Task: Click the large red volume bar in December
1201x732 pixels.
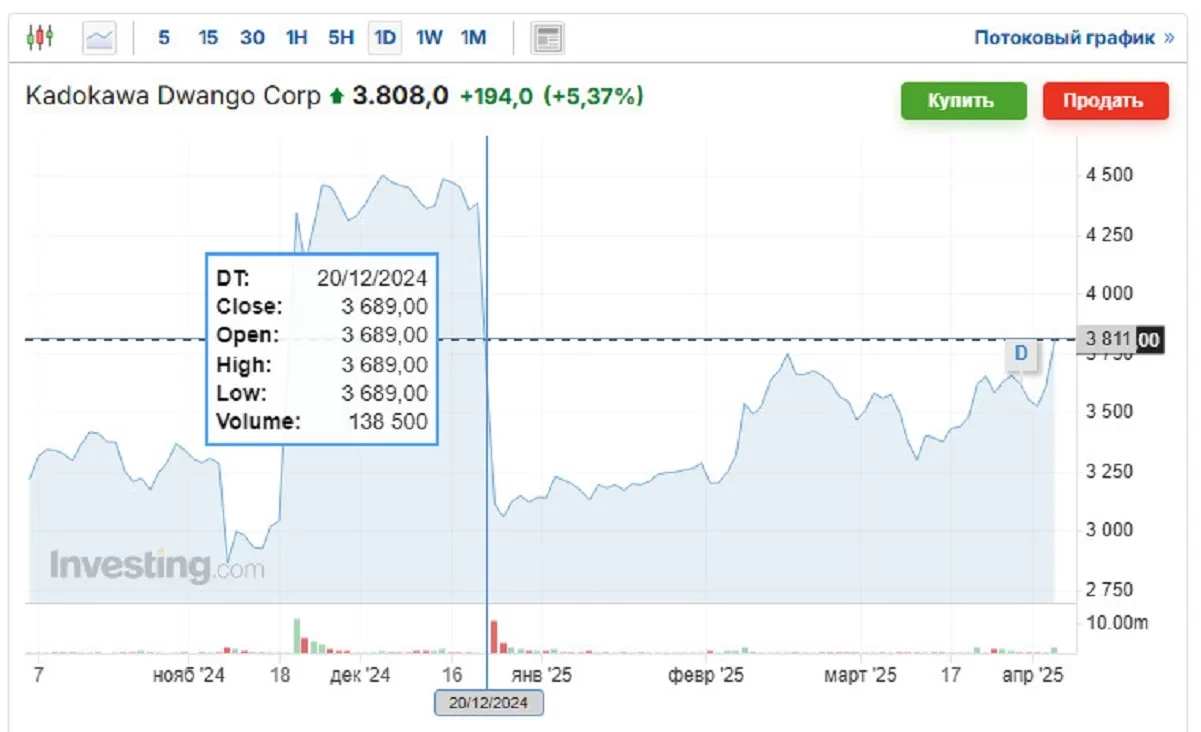Action: pos(494,636)
